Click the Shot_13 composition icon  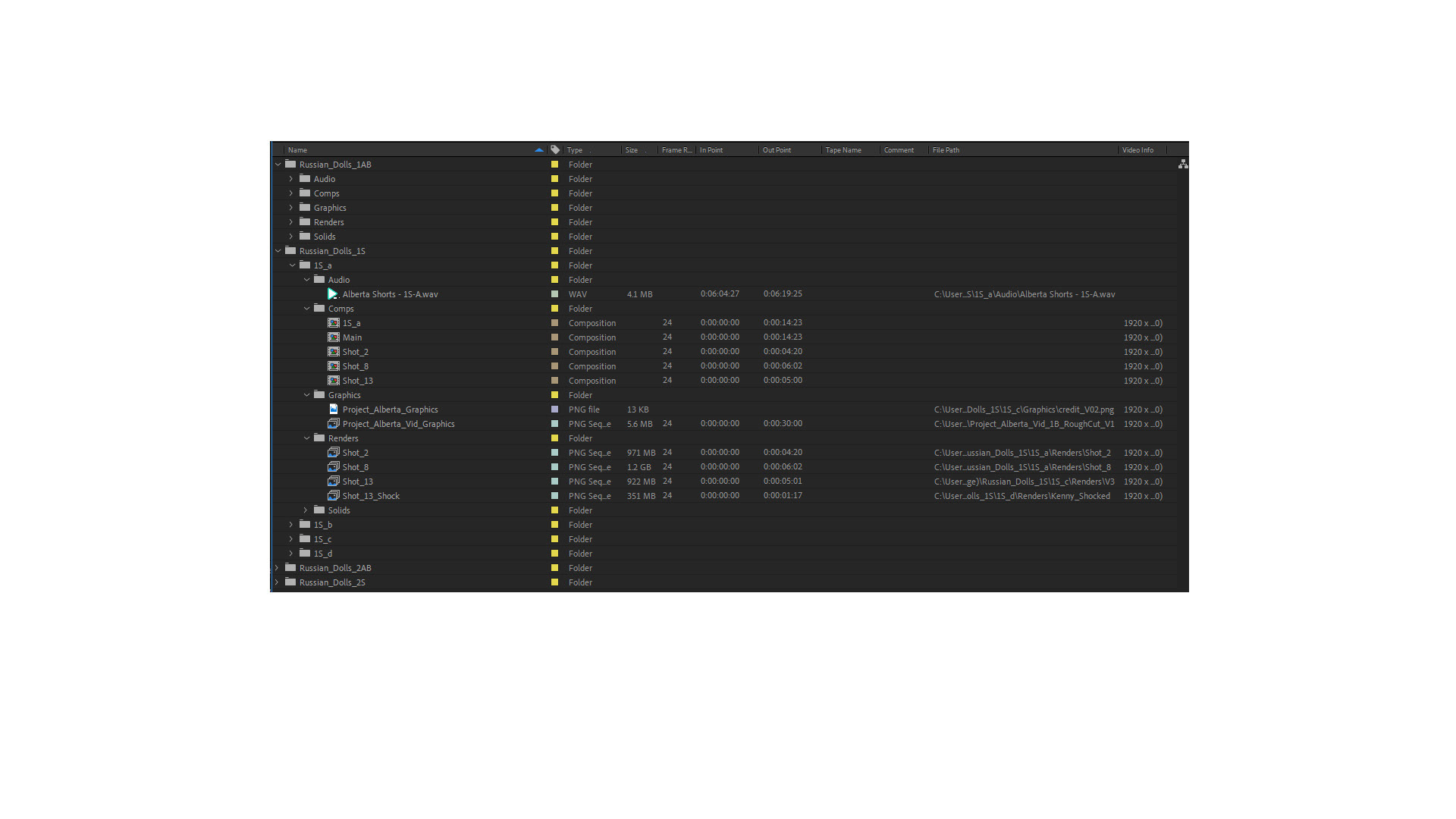tap(334, 381)
